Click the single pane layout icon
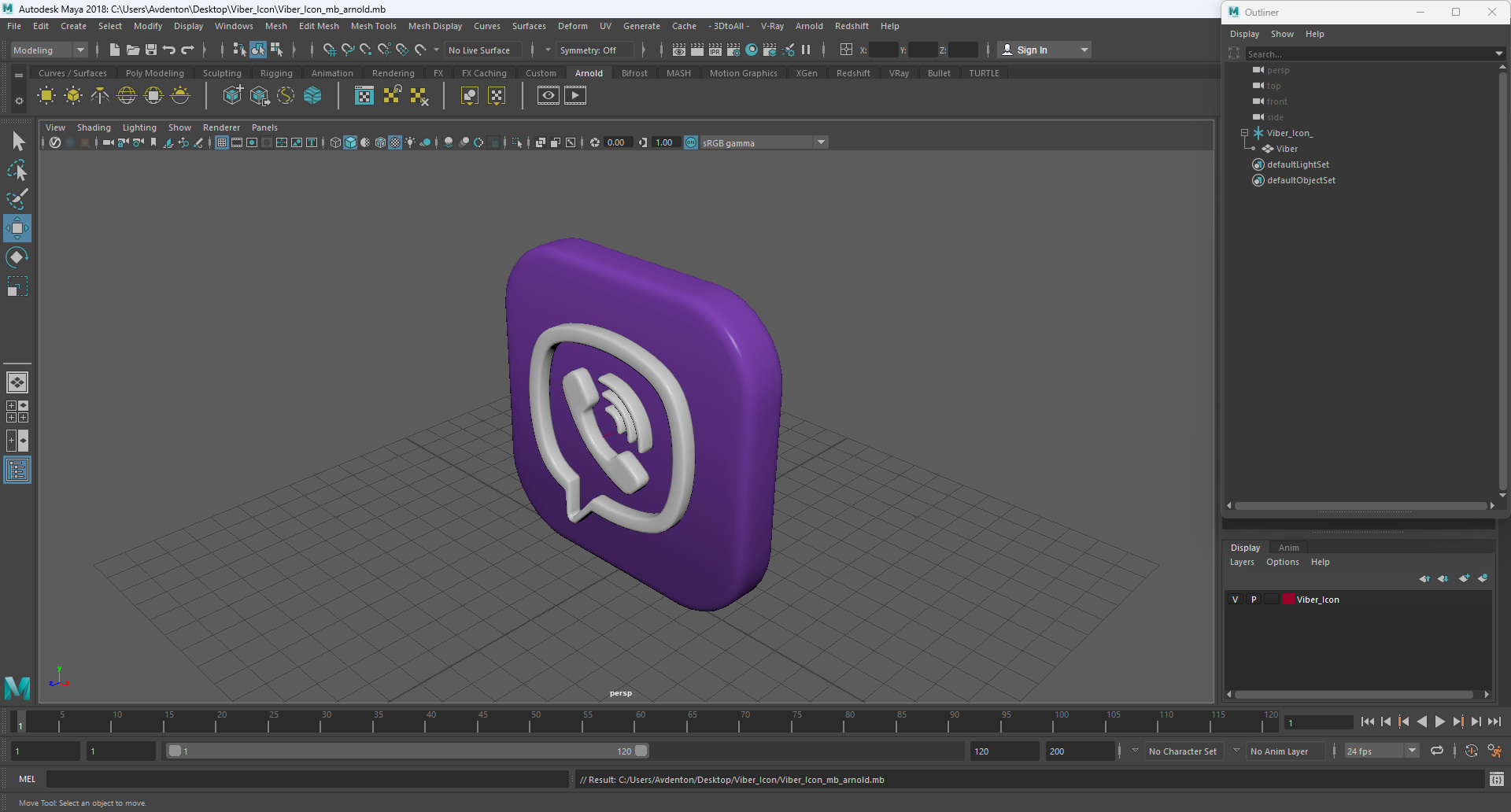The width and height of the screenshot is (1511, 812). [17, 382]
